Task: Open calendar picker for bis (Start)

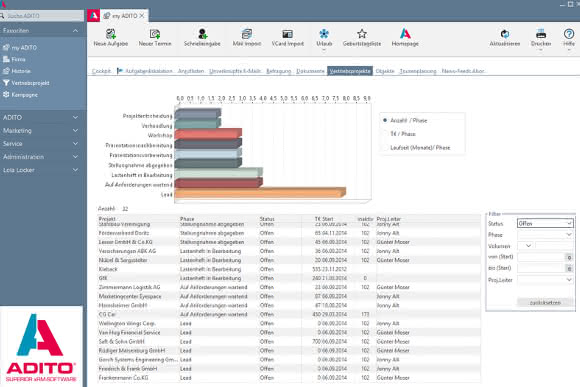Action: point(569,269)
